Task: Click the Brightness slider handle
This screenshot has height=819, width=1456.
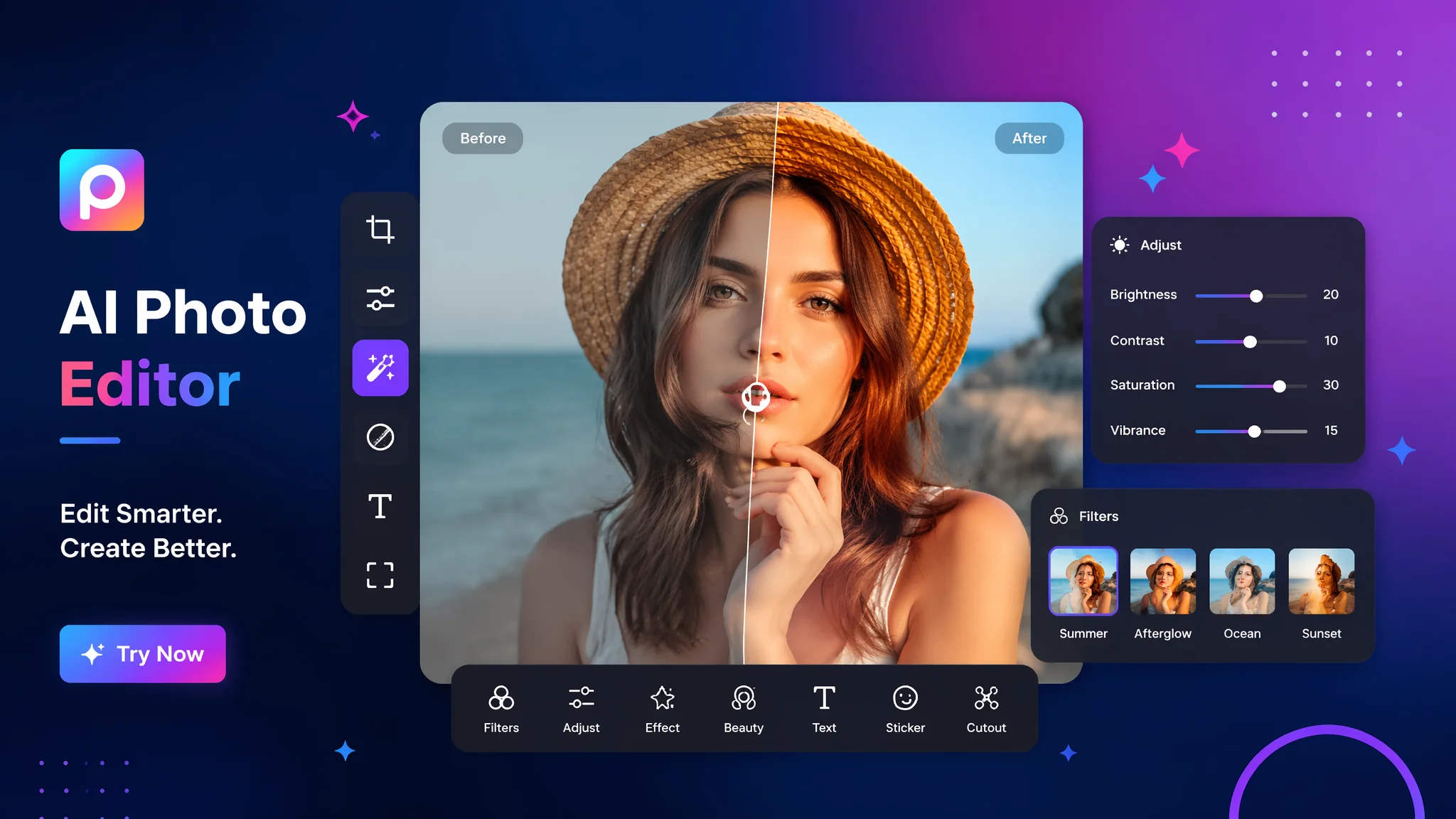Action: pyautogui.click(x=1256, y=296)
